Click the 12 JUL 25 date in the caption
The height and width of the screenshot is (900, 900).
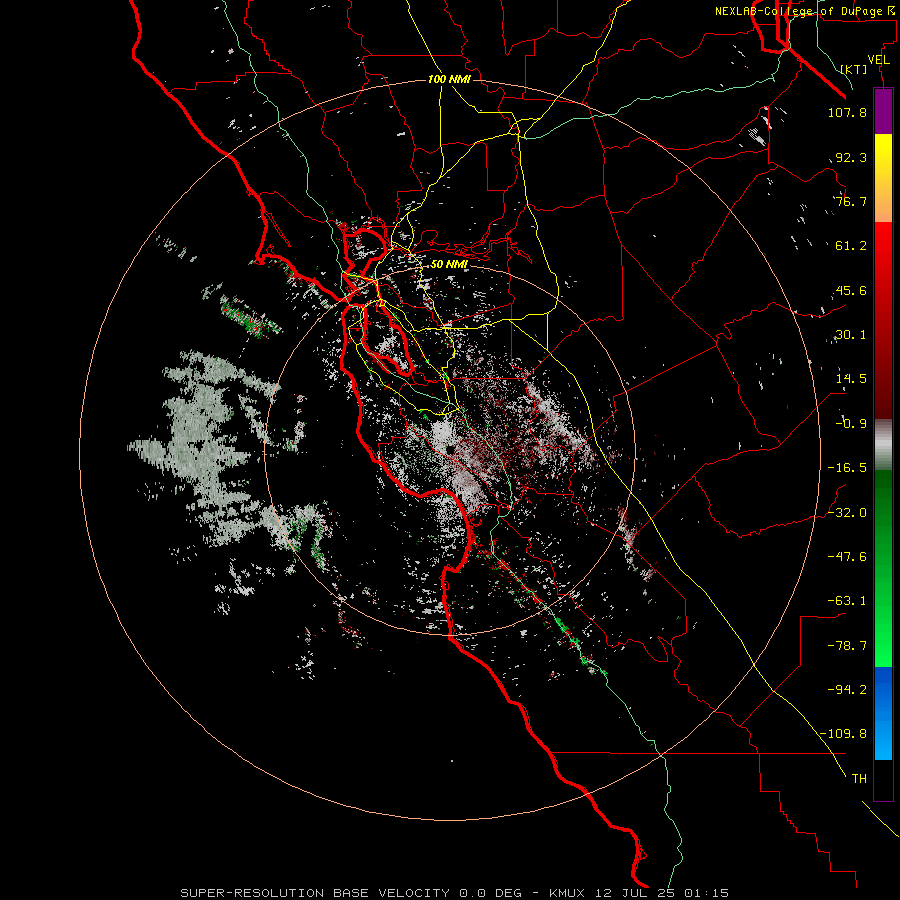tap(635, 893)
